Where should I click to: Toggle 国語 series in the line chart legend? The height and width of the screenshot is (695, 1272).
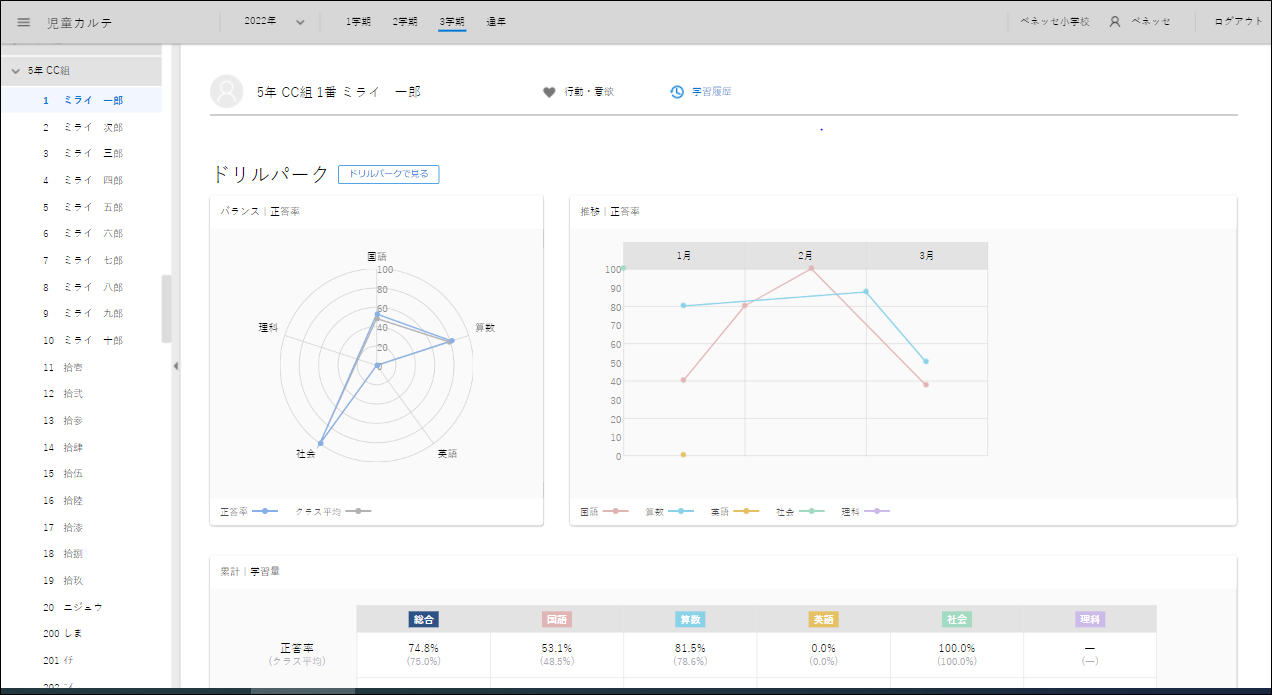pyautogui.click(x=604, y=511)
